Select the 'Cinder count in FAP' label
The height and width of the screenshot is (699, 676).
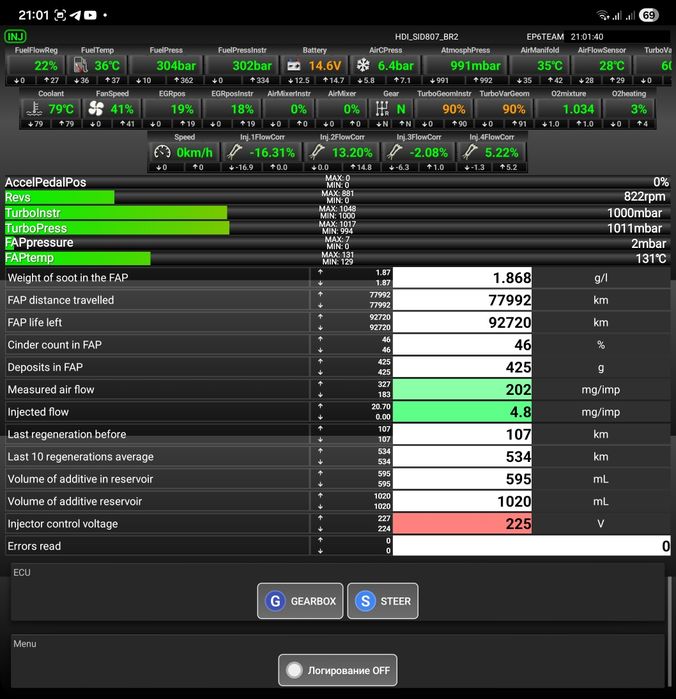[x=54, y=345]
